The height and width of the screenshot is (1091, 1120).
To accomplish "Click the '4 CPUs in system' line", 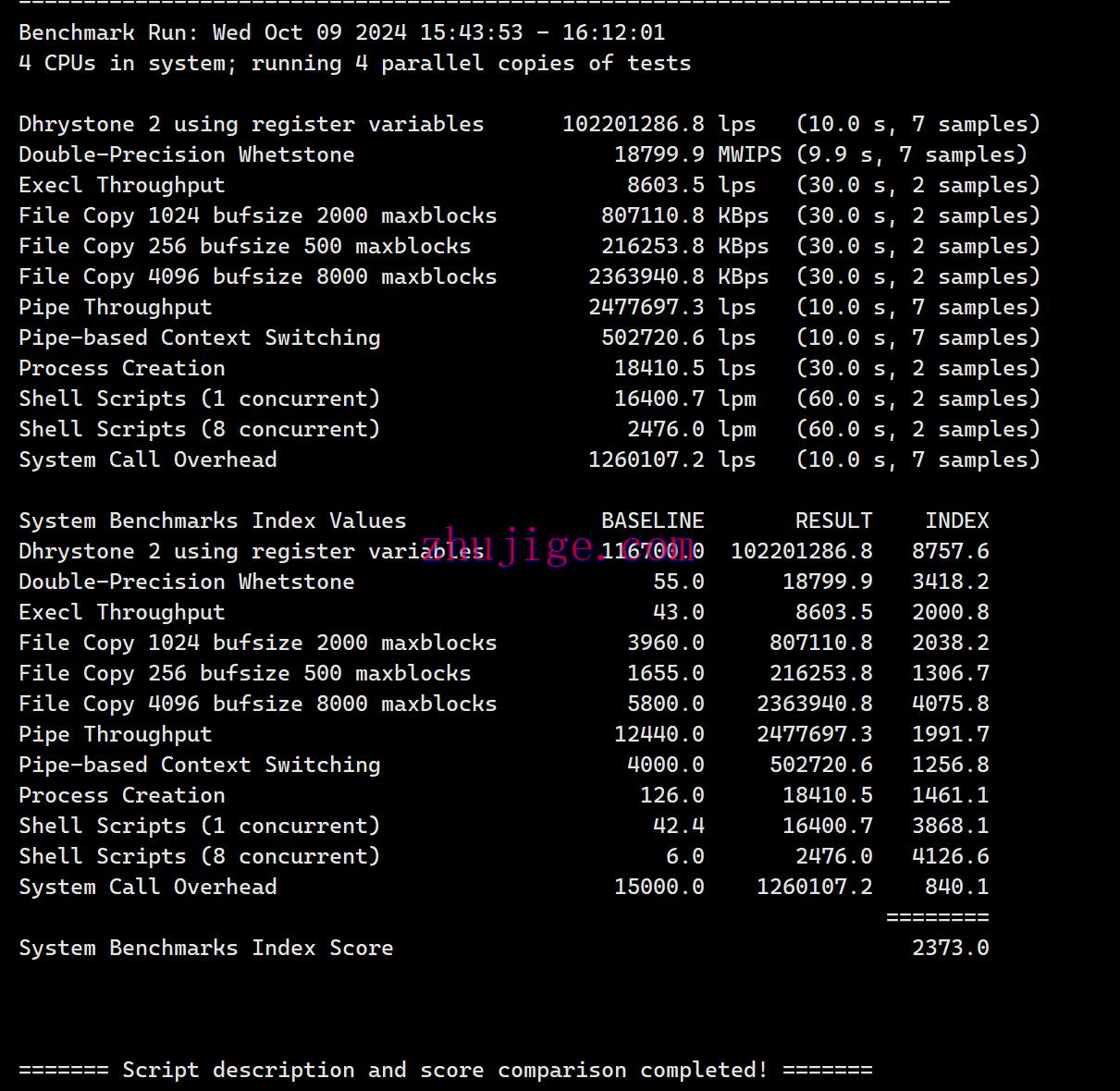I will 354,63.
